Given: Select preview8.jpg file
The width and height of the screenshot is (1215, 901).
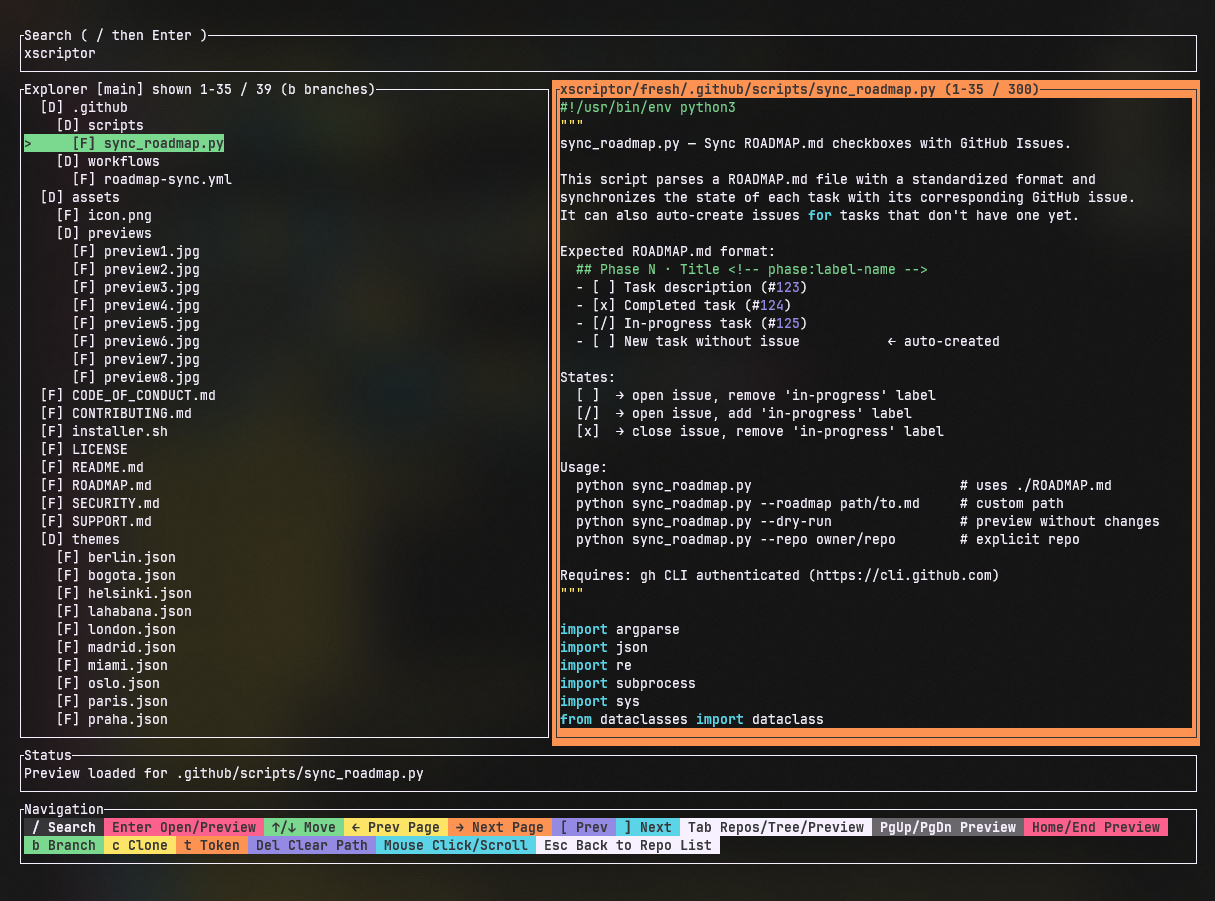Looking at the screenshot, I should [136, 377].
